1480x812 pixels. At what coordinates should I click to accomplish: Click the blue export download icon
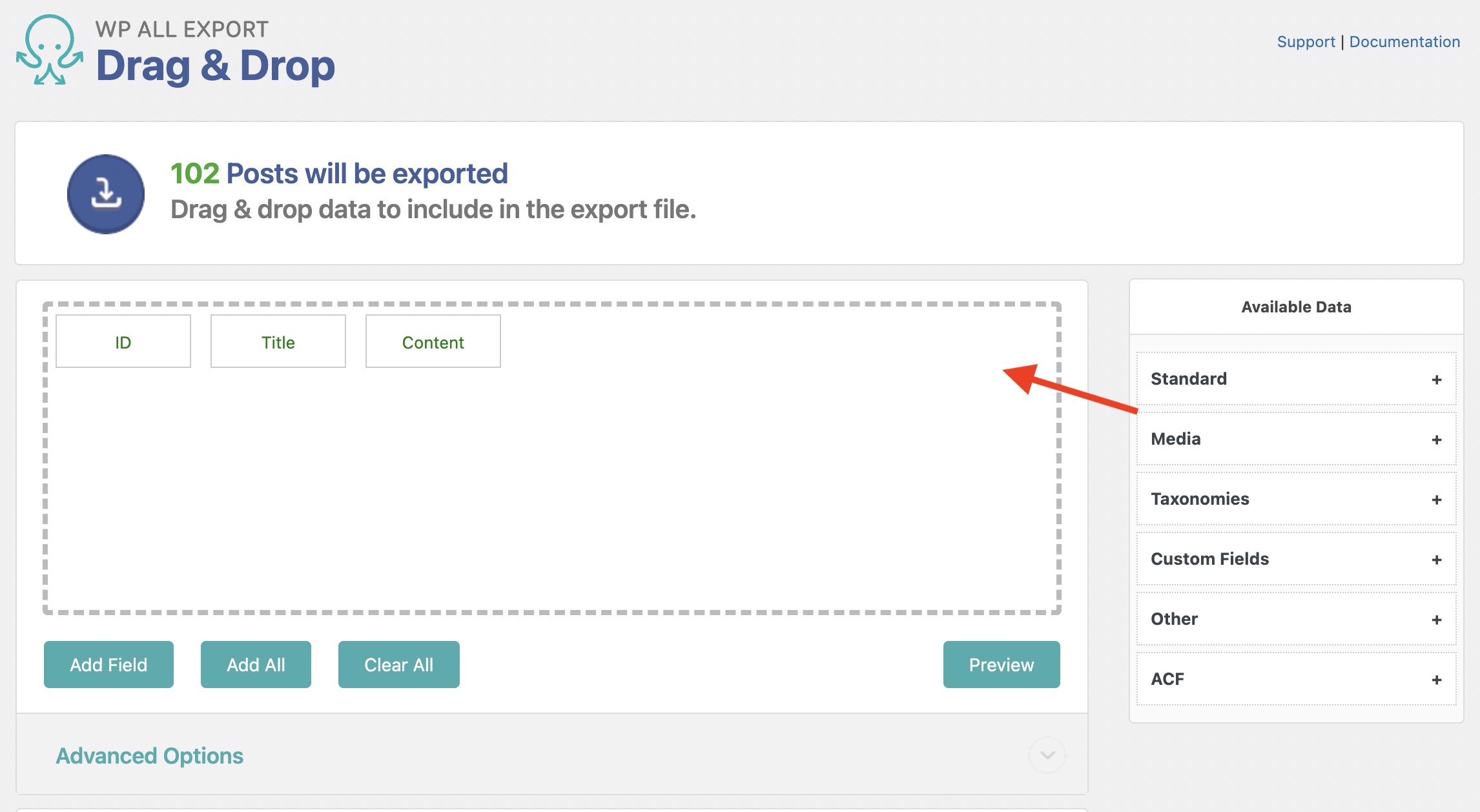(106, 194)
